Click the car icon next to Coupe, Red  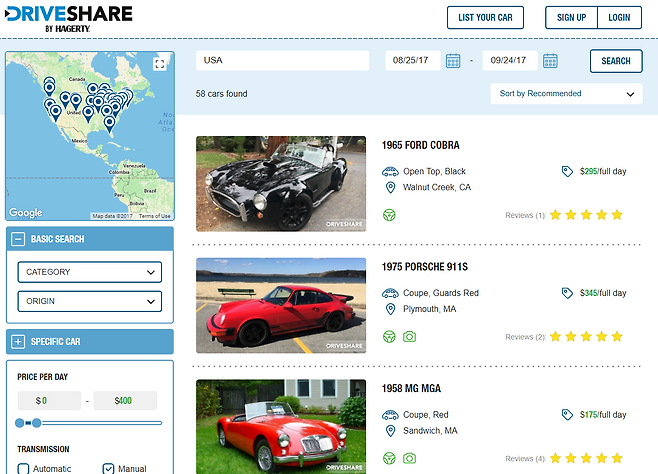[390, 414]
